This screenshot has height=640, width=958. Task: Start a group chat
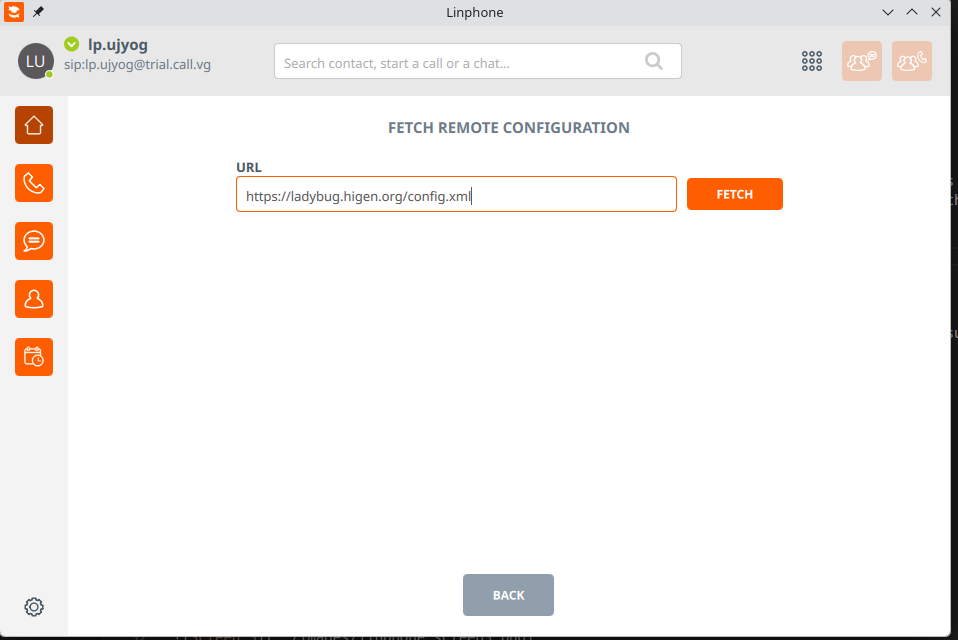861,61
